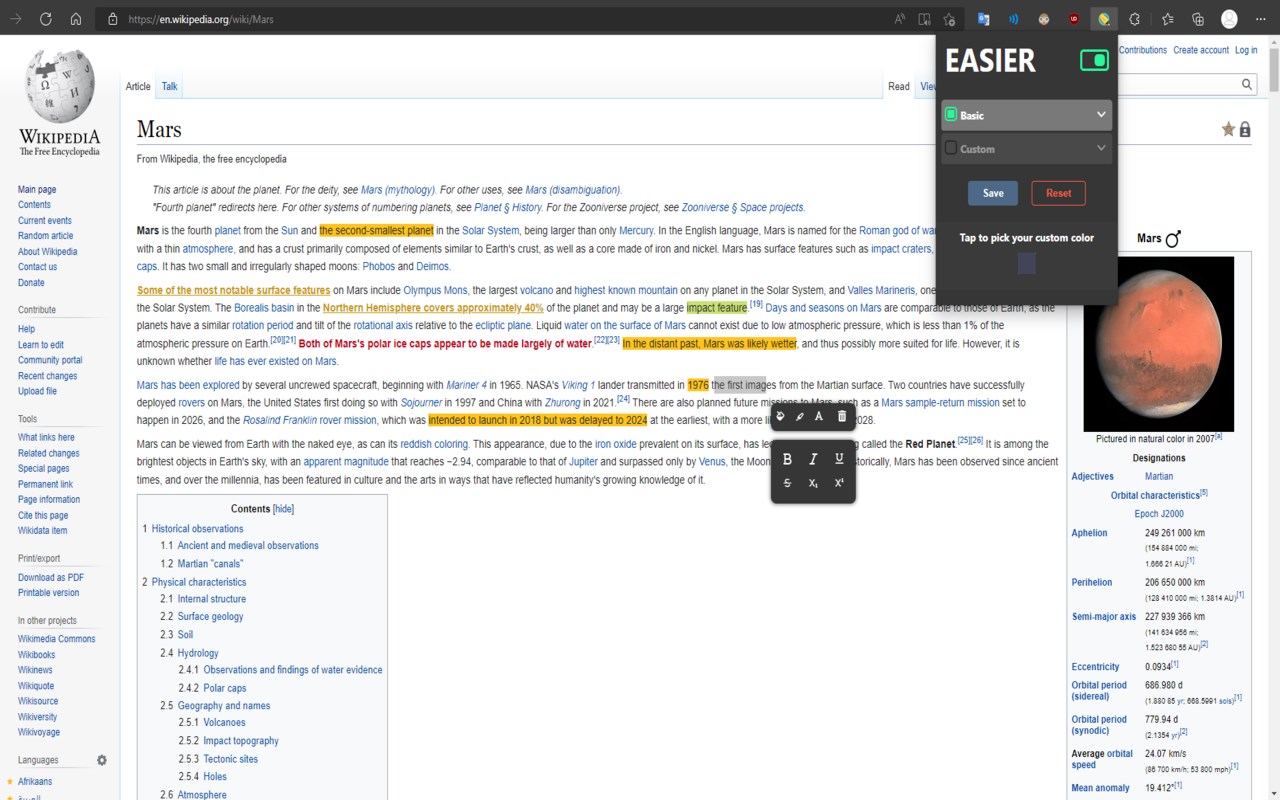Switch to the Talk tab
This screenshot has height=800, width=1280.
170,87
